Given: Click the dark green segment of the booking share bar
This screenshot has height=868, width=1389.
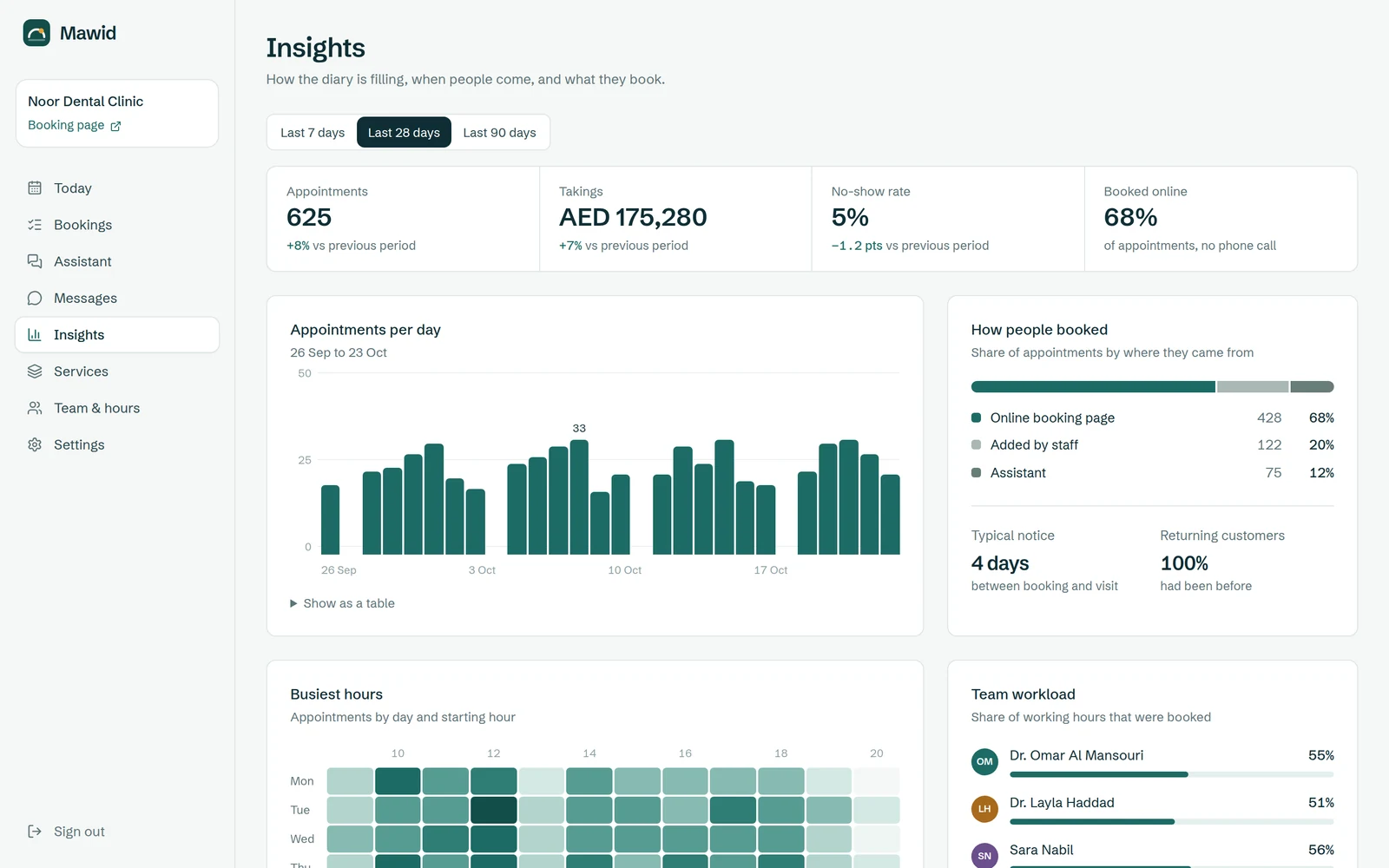Looking at the screenshot, I should coord(1093,387).
